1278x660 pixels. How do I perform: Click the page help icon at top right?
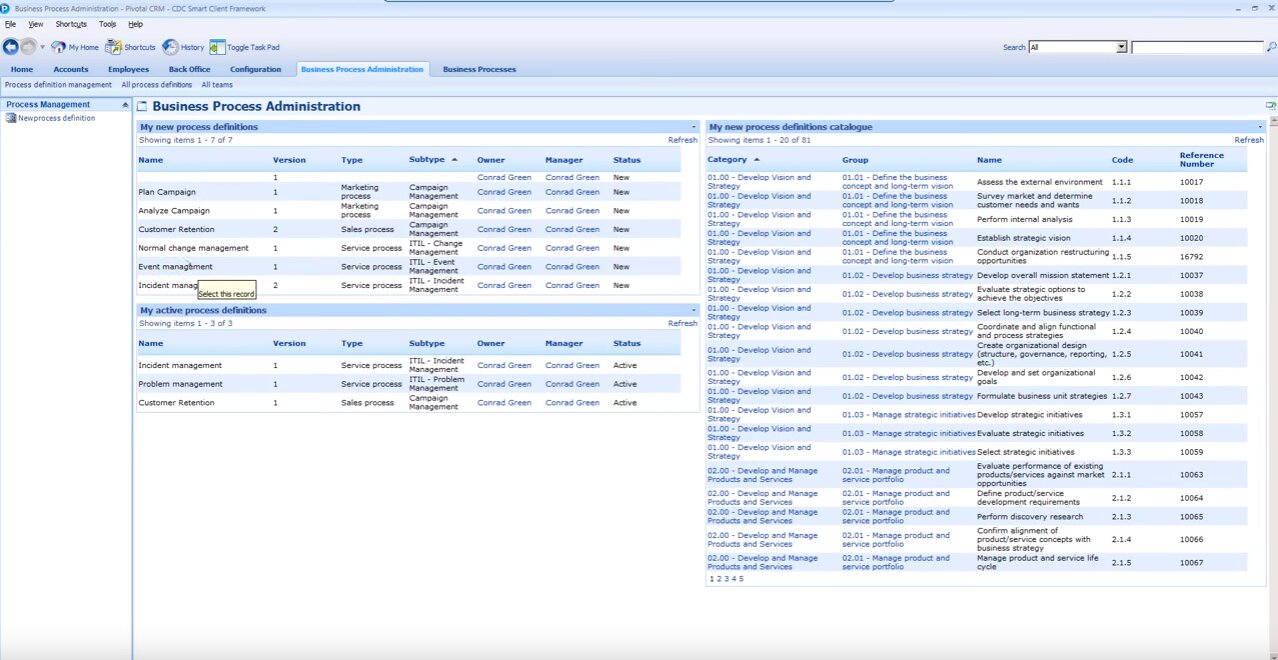[x=1270, y=105]
